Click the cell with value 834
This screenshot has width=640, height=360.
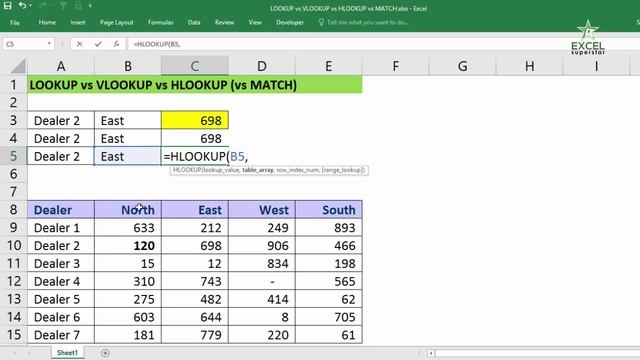click(x=262, y=263)
